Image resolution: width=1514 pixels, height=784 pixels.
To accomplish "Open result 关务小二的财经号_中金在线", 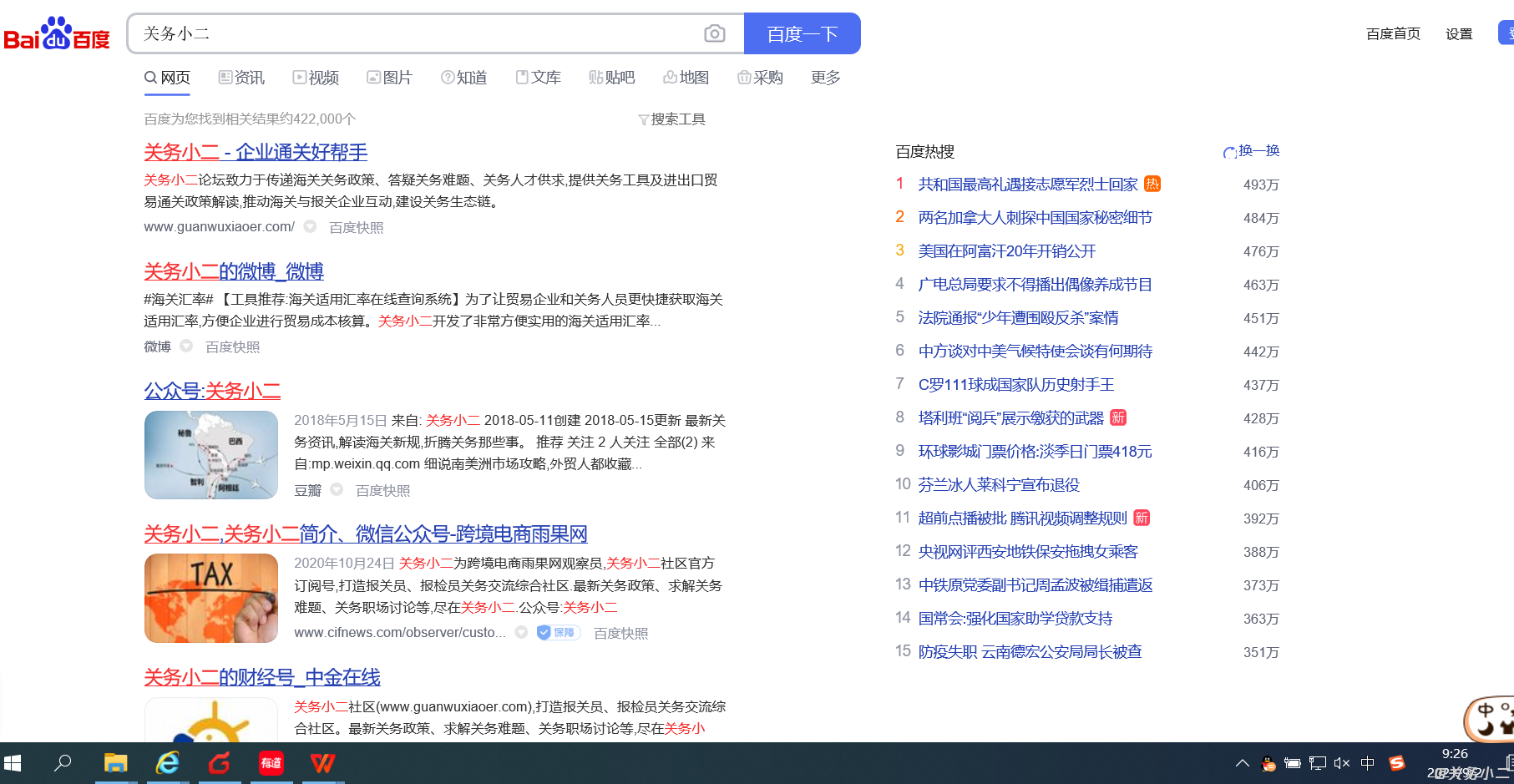I will pyautogui.click(x=262, y=677).
